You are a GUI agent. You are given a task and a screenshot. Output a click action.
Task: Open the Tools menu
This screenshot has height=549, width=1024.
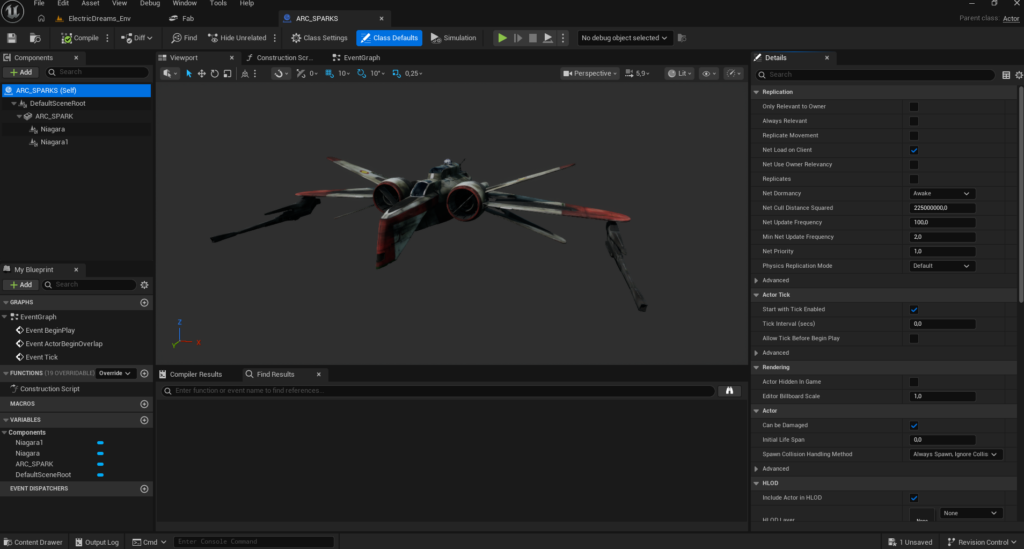click(218, 3)
